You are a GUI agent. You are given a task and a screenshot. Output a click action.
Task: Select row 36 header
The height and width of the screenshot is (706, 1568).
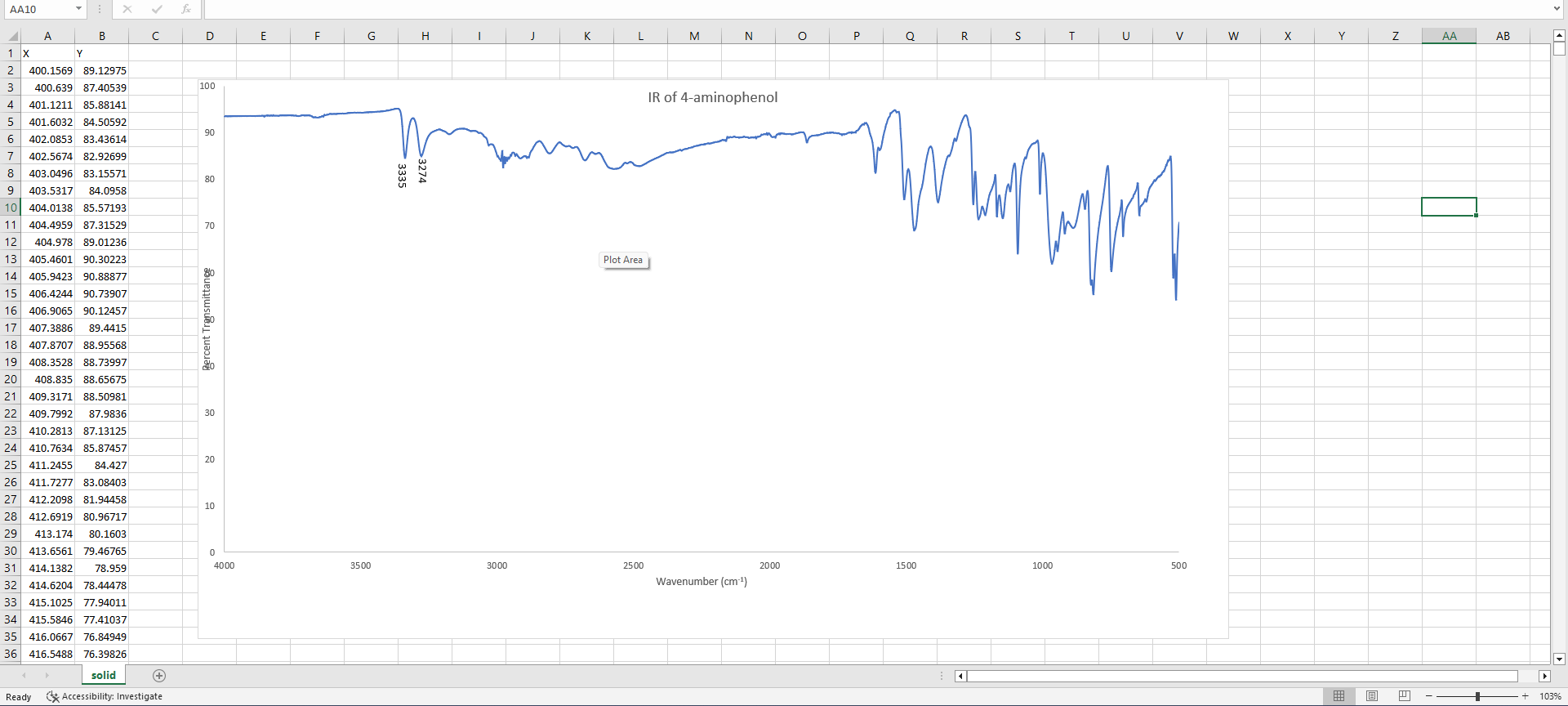click(11, 654)
